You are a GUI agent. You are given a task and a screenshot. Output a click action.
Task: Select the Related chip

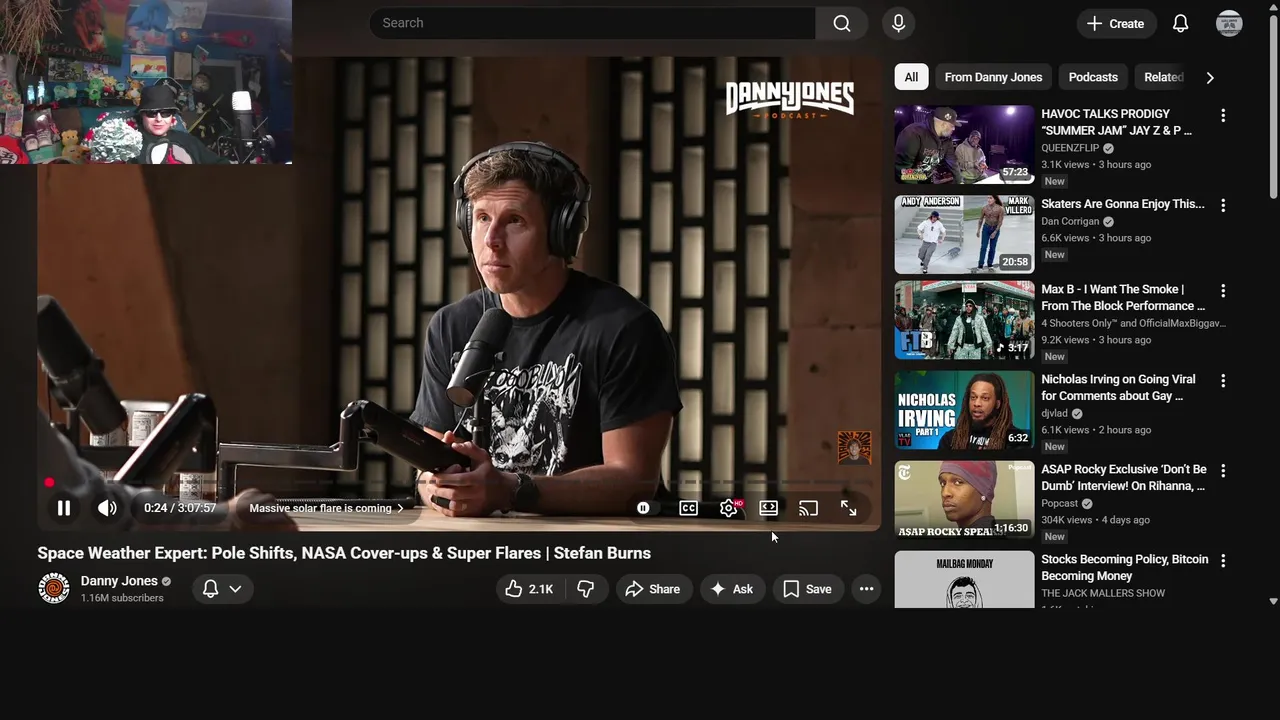(x=1163, y=77)
